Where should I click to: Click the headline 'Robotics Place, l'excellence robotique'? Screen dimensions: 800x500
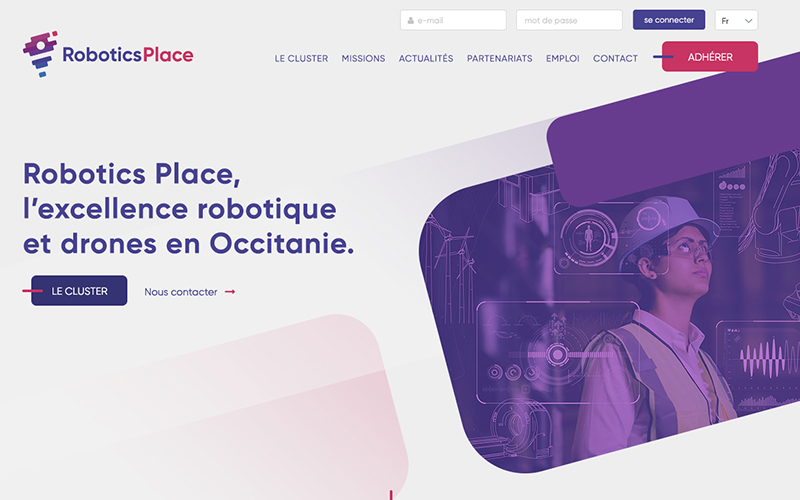[x=189, y=208]
